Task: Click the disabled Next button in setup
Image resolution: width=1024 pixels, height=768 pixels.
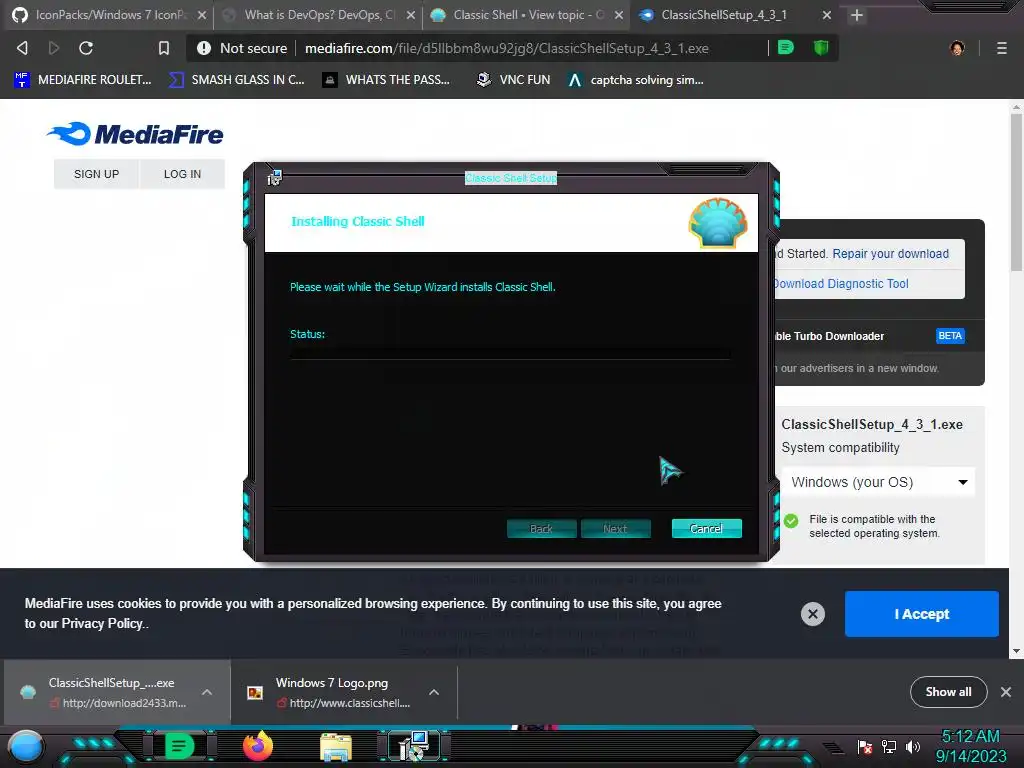Action: tap(615, 528)
